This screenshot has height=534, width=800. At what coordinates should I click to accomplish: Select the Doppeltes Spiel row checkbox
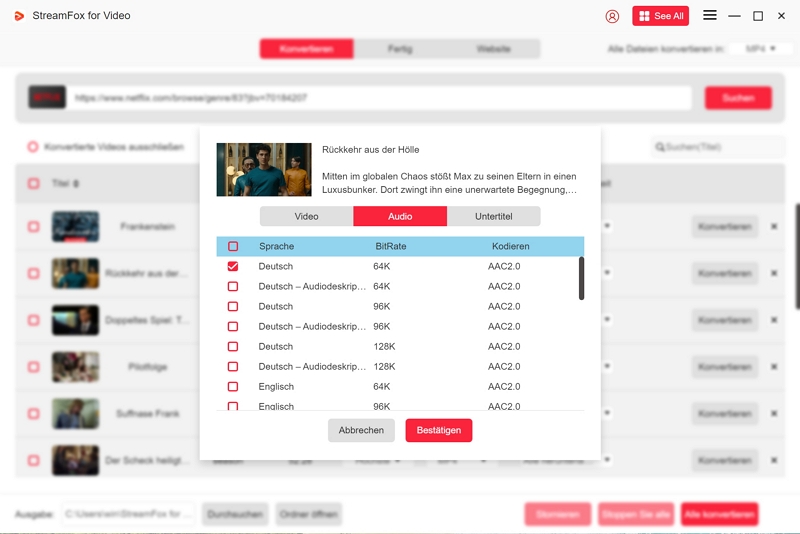(x=34, y=320)
